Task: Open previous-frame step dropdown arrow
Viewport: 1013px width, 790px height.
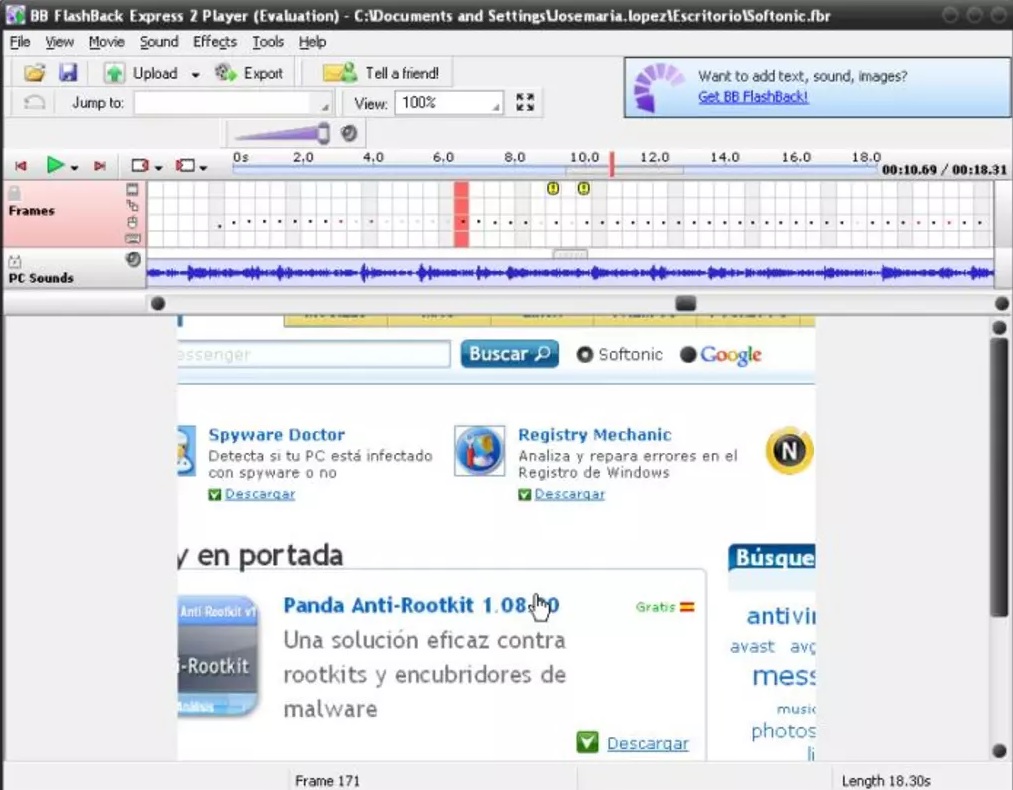Action: 203,168
